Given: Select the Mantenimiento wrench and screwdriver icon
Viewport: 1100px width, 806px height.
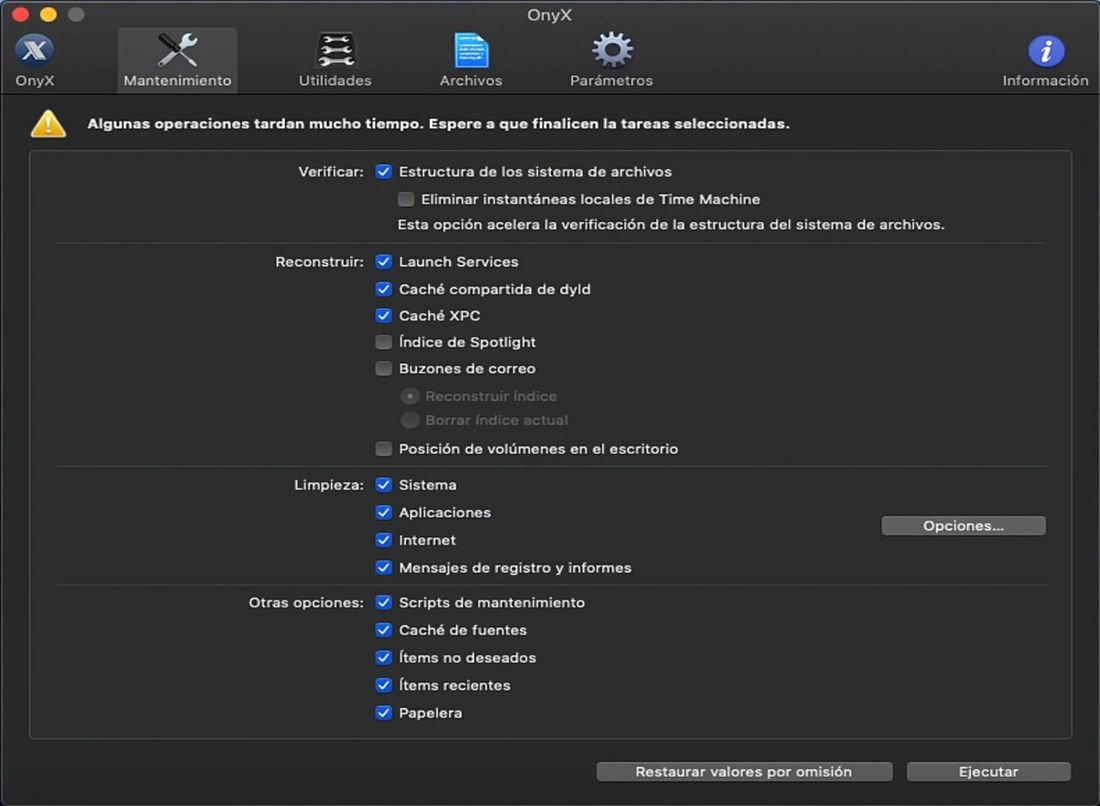Looking at the screenshot, I should point(177,50).
